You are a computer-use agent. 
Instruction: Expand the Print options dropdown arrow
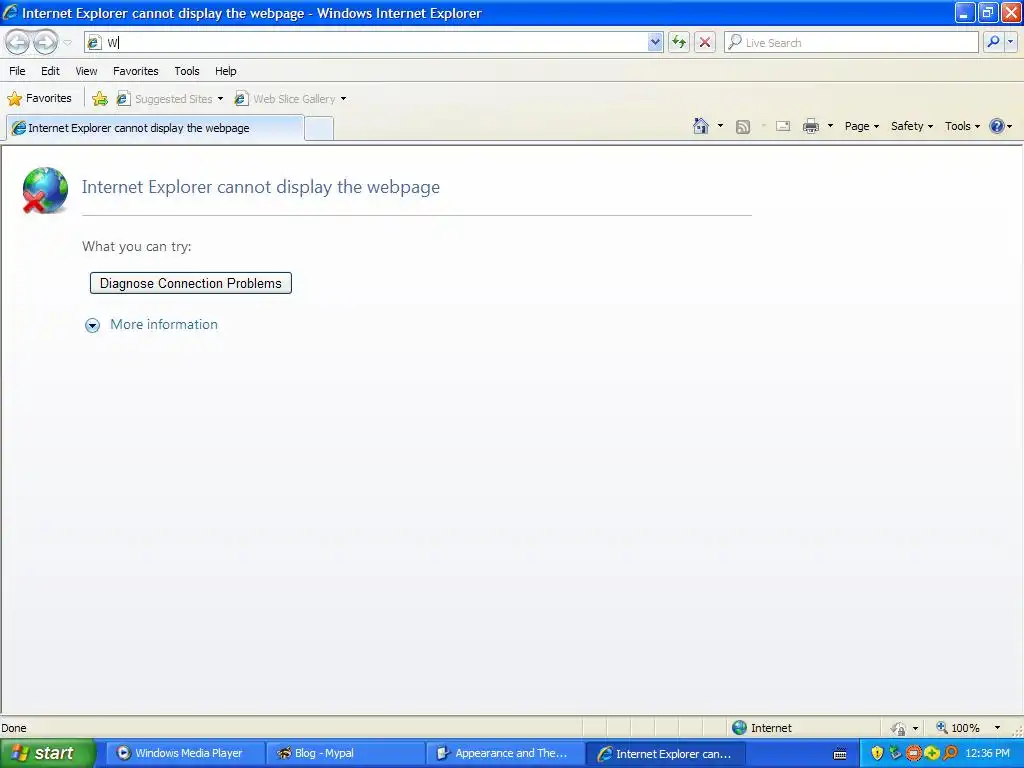click(x=830, y=126)
